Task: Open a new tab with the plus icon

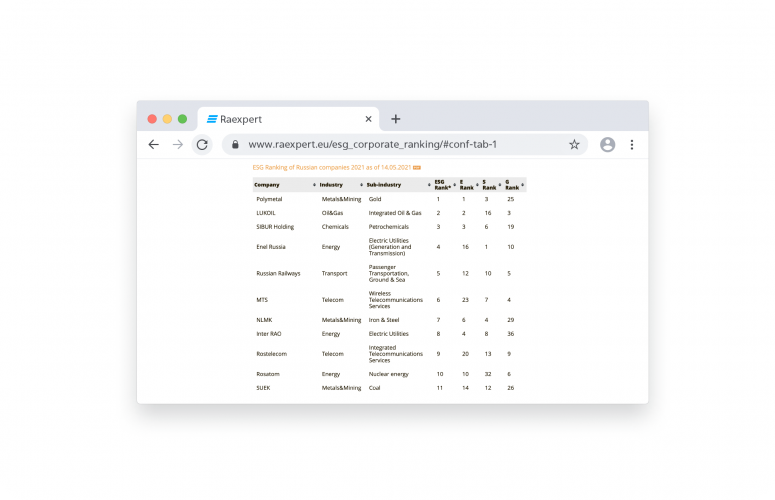Action: 395,119
